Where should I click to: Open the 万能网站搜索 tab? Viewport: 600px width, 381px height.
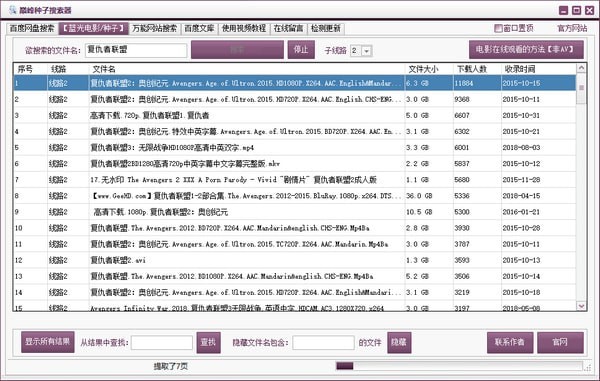pos(155,28)
